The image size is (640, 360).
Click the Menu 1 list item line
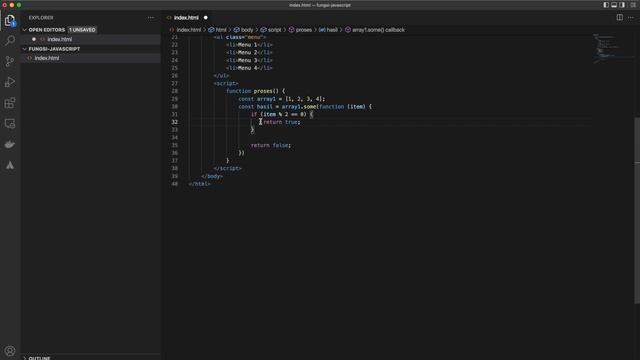[249, 45]
